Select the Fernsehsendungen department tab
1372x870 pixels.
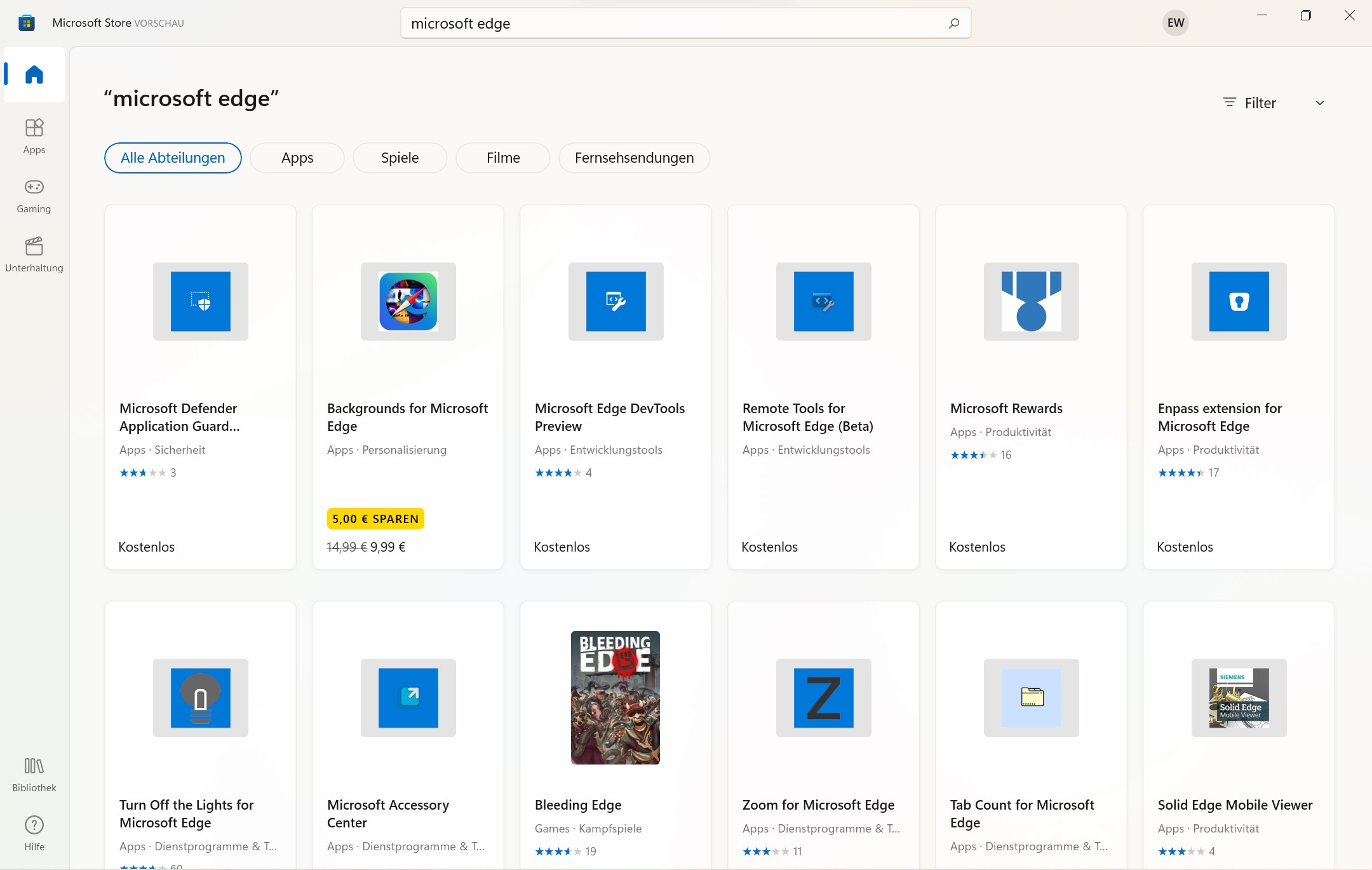[x=635, y=158]
